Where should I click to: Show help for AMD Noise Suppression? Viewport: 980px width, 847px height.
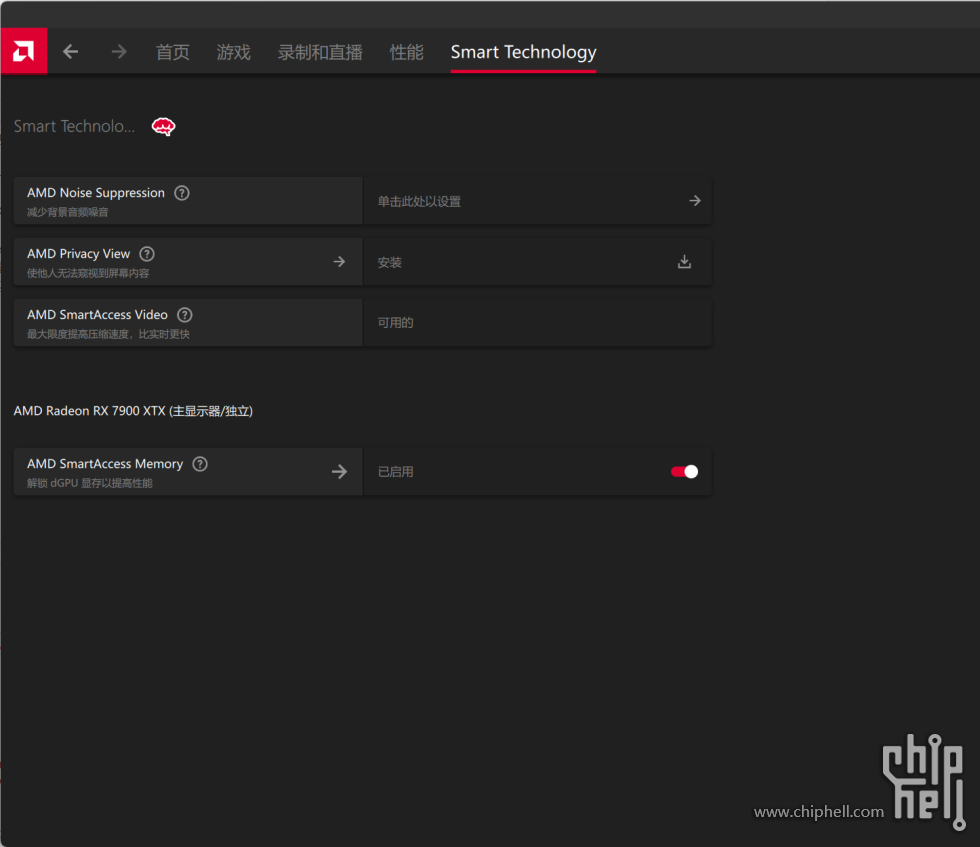[182, 193]
